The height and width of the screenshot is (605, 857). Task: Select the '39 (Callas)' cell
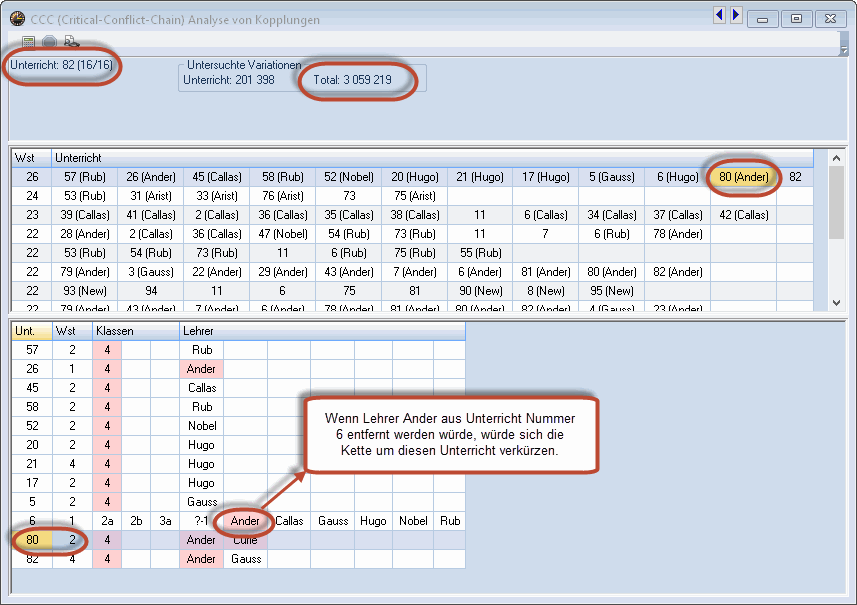(85, 215)
